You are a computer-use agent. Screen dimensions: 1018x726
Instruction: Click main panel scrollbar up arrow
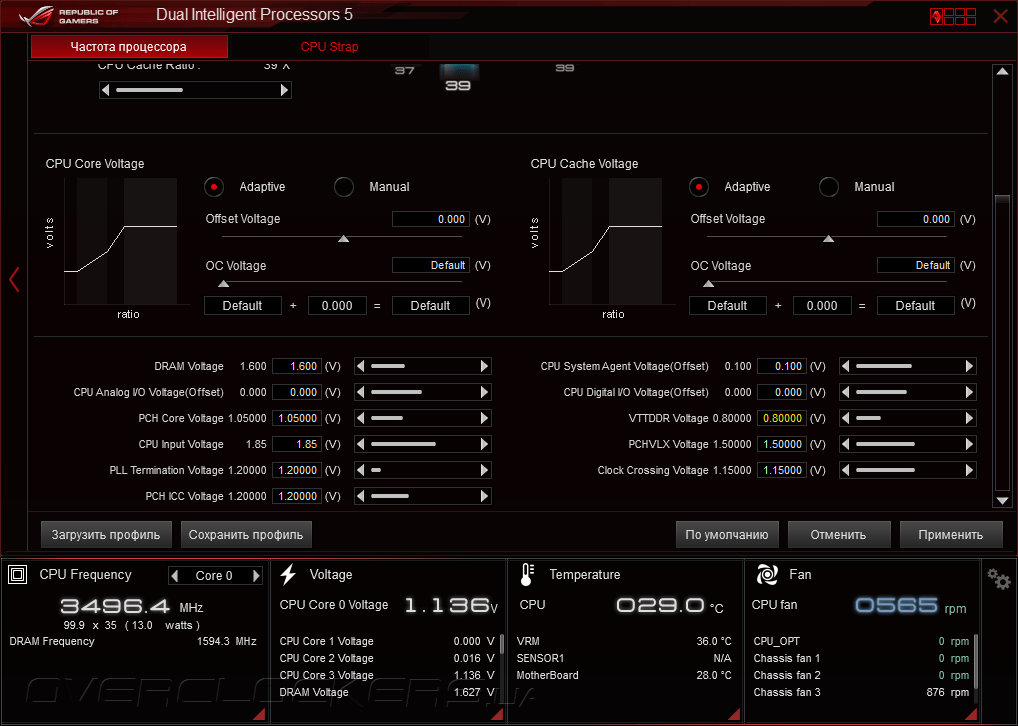pos(1002,71)
